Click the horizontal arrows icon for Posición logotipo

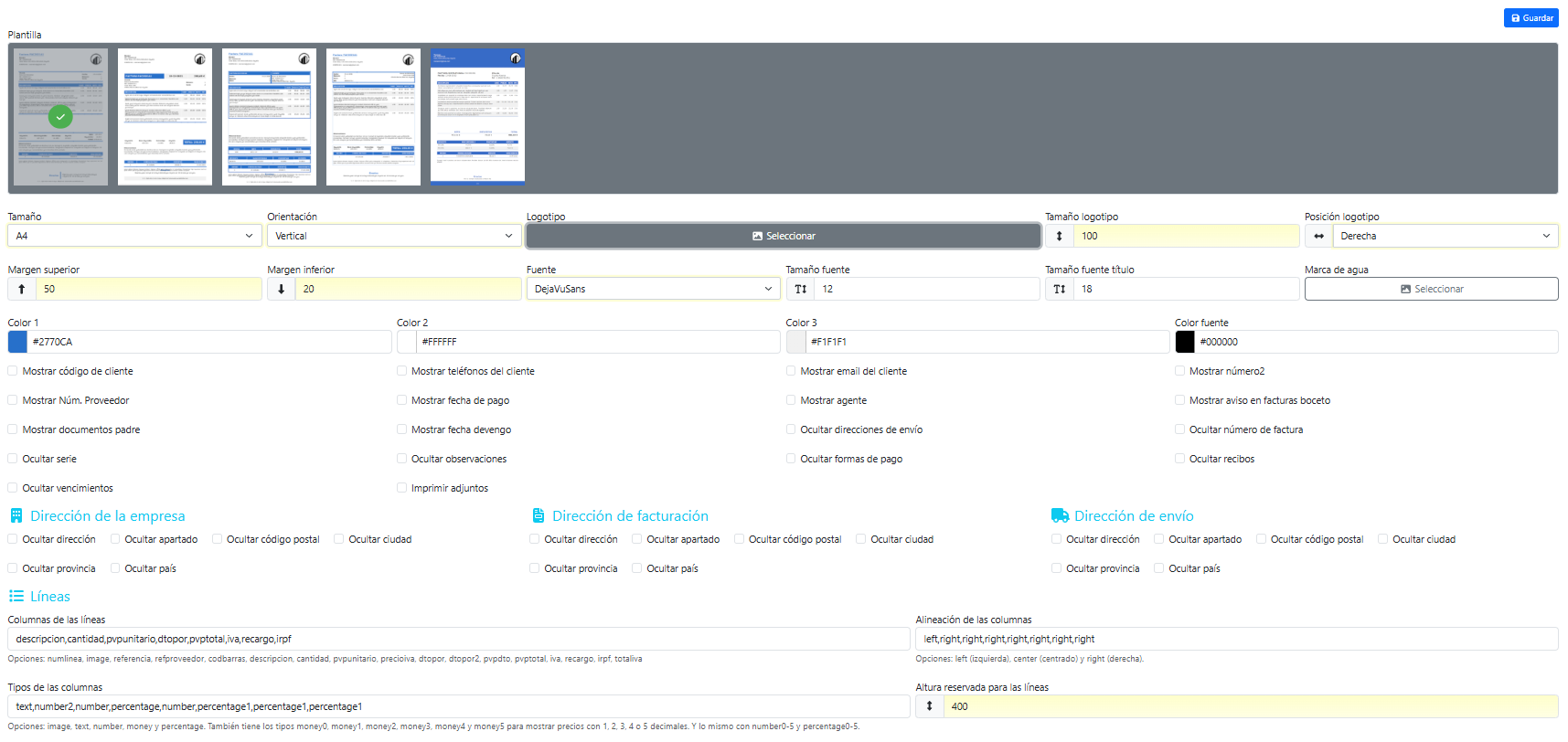tap(1318, 236)
